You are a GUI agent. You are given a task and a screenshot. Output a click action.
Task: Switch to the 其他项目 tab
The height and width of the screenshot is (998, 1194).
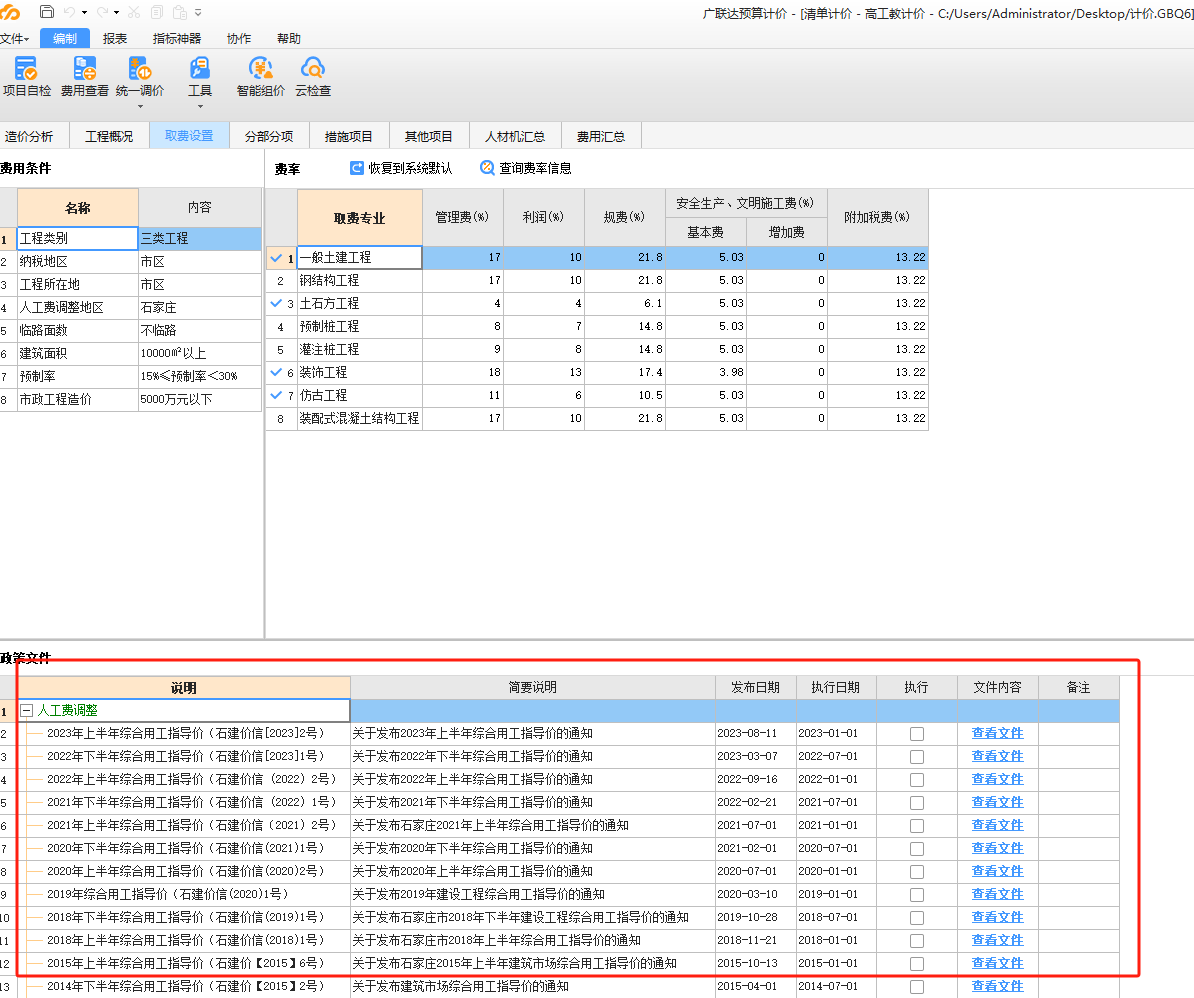click(429, 136)
